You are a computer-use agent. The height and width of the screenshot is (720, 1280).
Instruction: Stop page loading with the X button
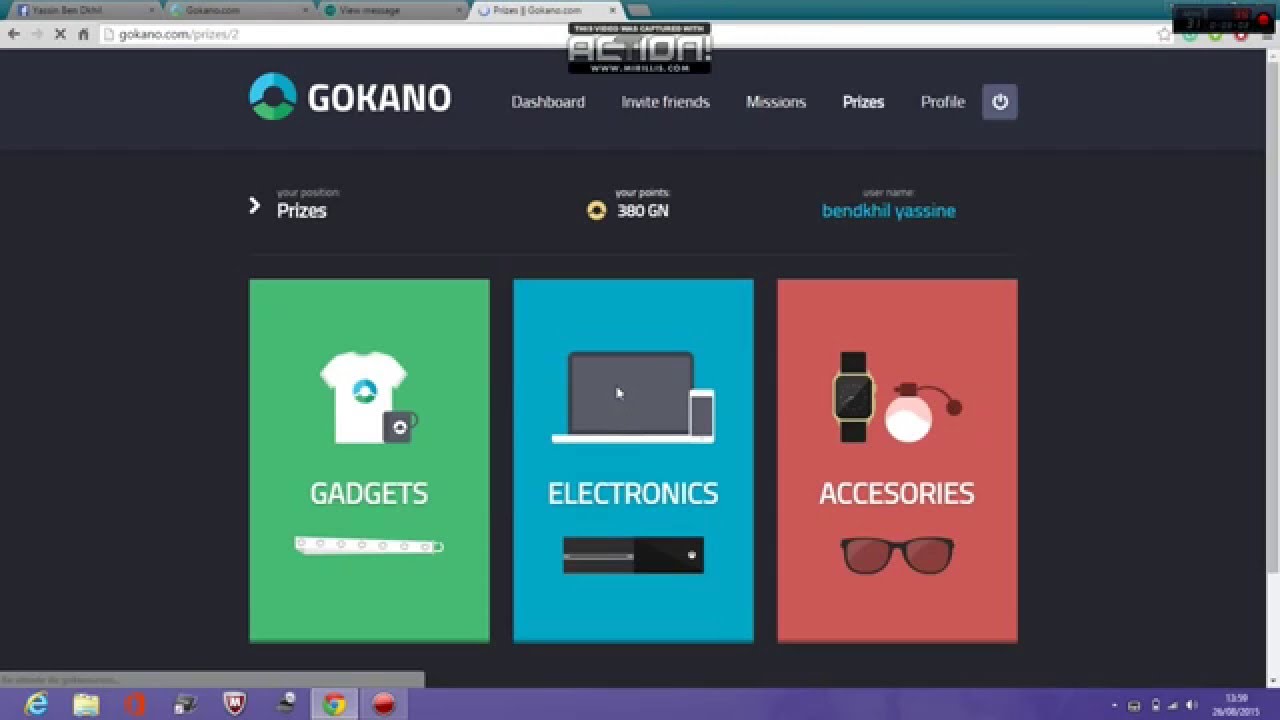click(60, 34)
